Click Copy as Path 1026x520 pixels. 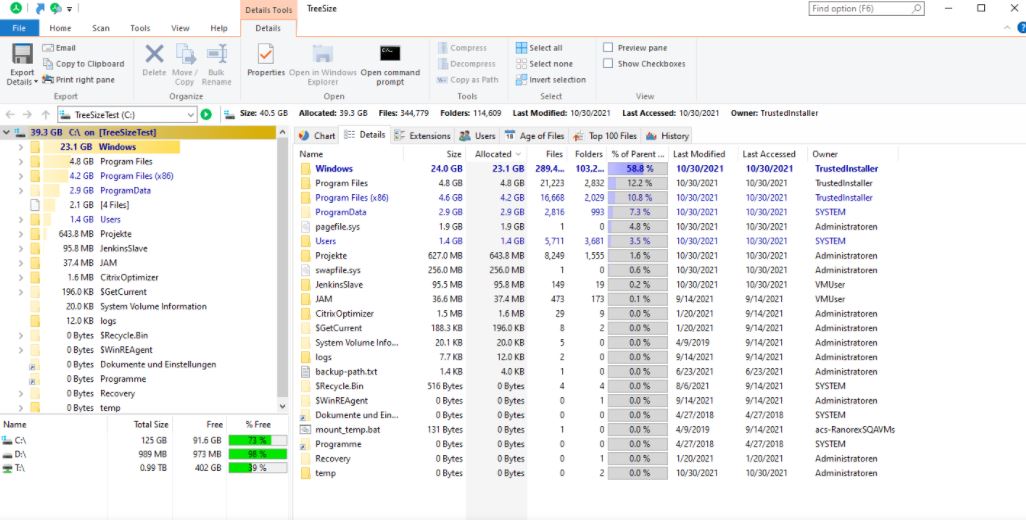click(x=468, y=79)
